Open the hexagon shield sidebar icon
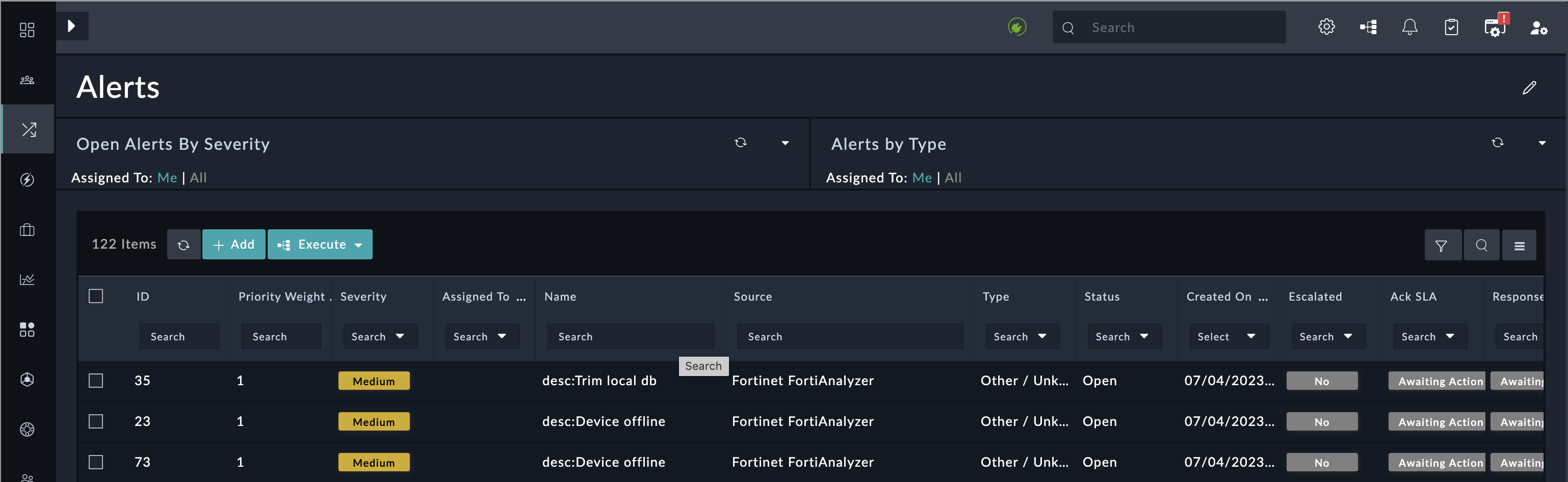Viewport: 1568px width, 482px height. pos(28,379)
